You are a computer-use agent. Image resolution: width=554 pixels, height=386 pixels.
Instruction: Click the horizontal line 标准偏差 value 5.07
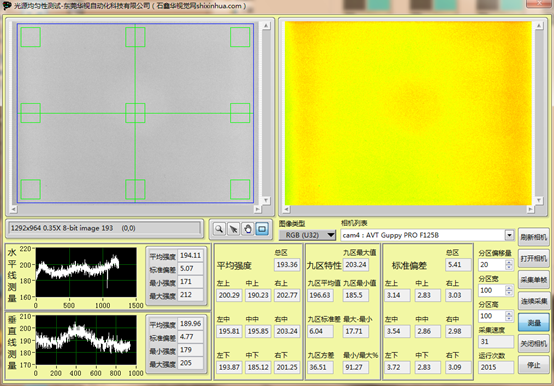click(190, 268)
